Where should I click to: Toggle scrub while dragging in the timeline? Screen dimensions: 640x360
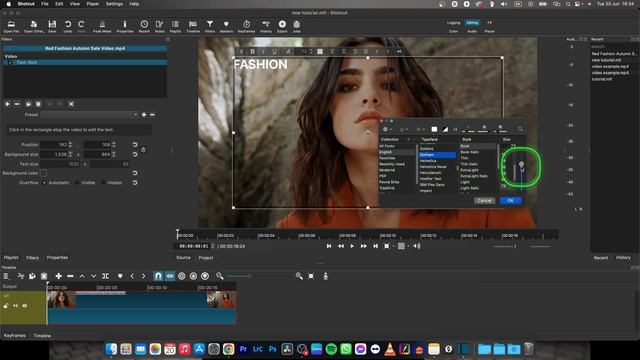pyautogui.click(x=182, y=276)
